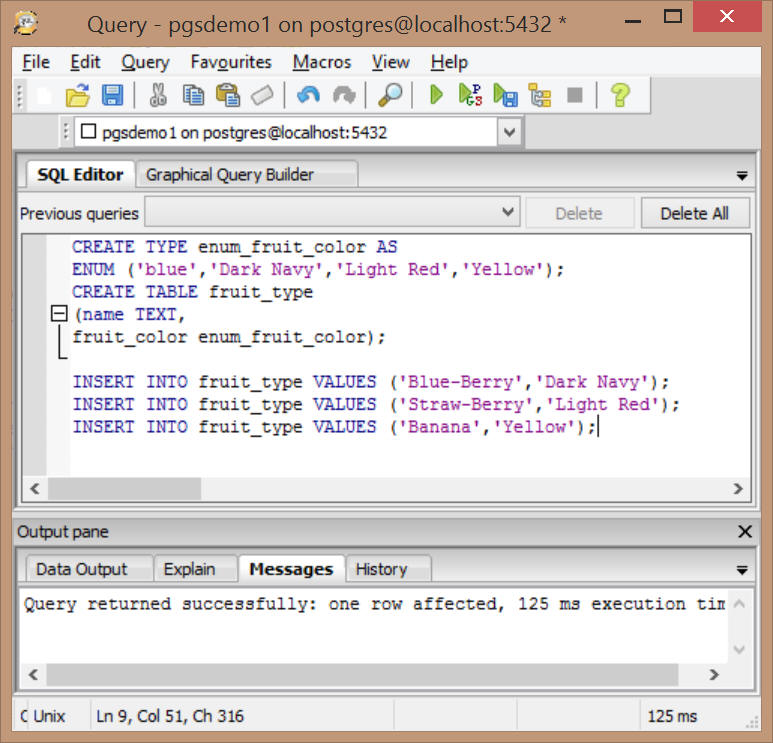Click the Delete All button
The height and width of the screenshot is (743, 773).
click(695, 213)
